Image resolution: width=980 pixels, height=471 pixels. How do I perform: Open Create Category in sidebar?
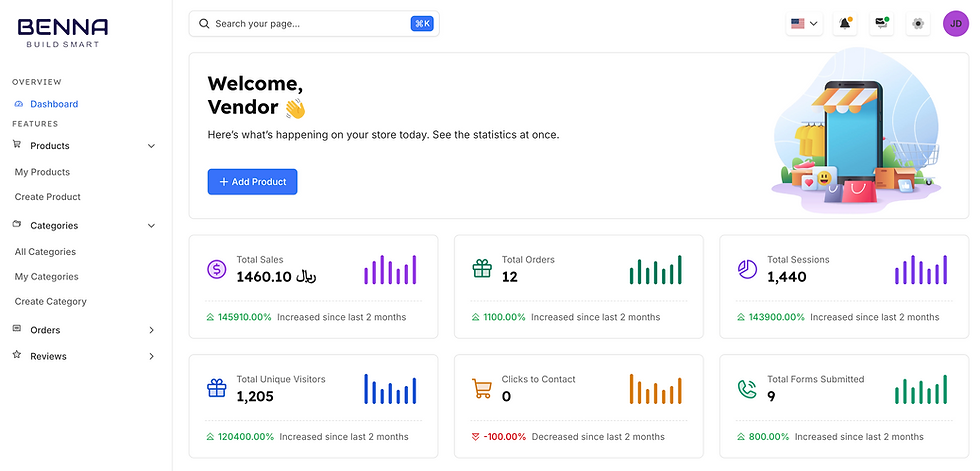[51, 302]
